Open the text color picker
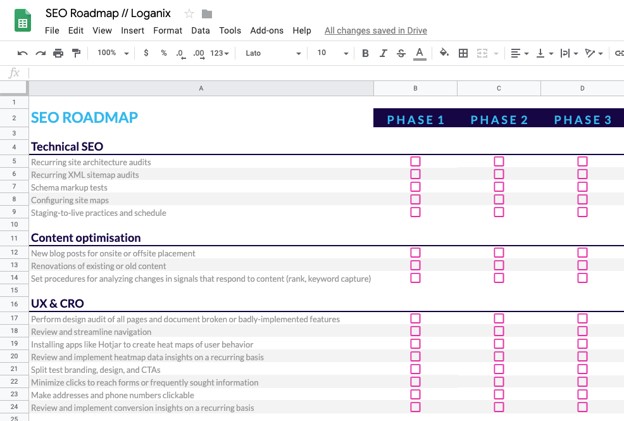 click(x=419, y=53)
